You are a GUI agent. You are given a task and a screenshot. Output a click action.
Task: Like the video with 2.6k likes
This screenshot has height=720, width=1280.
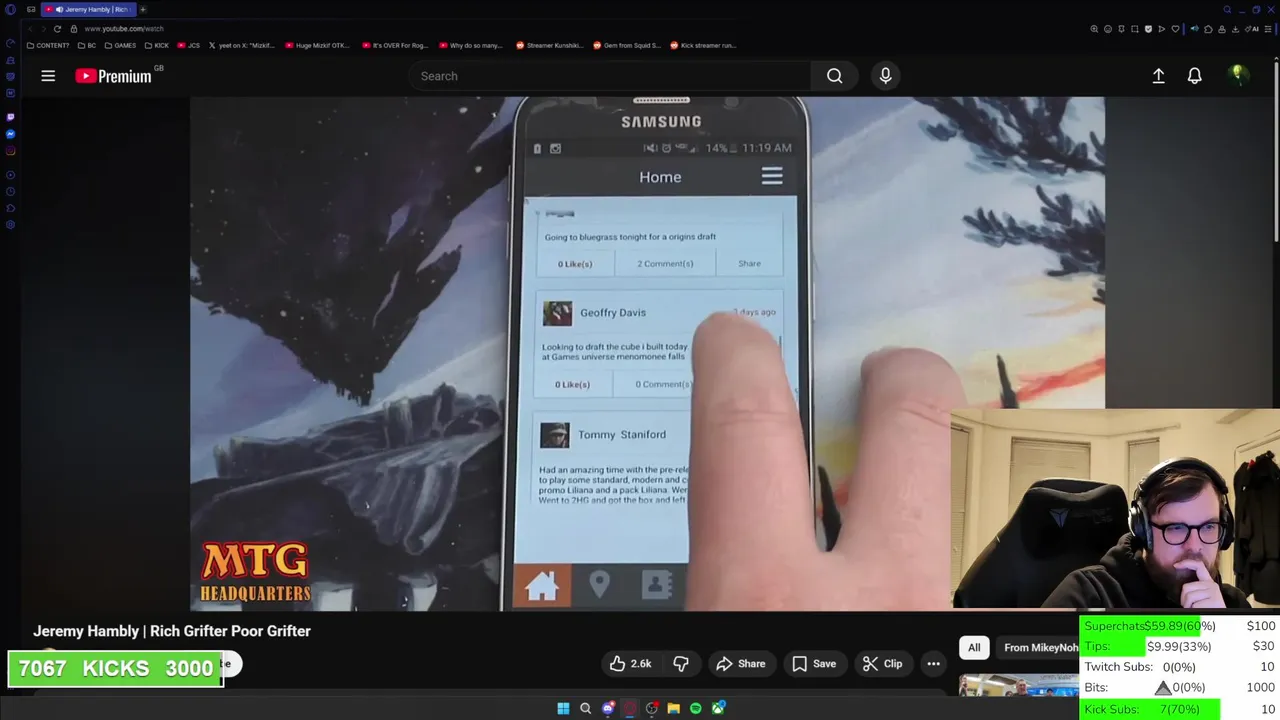pyautogui.click(x=630, y=664)
